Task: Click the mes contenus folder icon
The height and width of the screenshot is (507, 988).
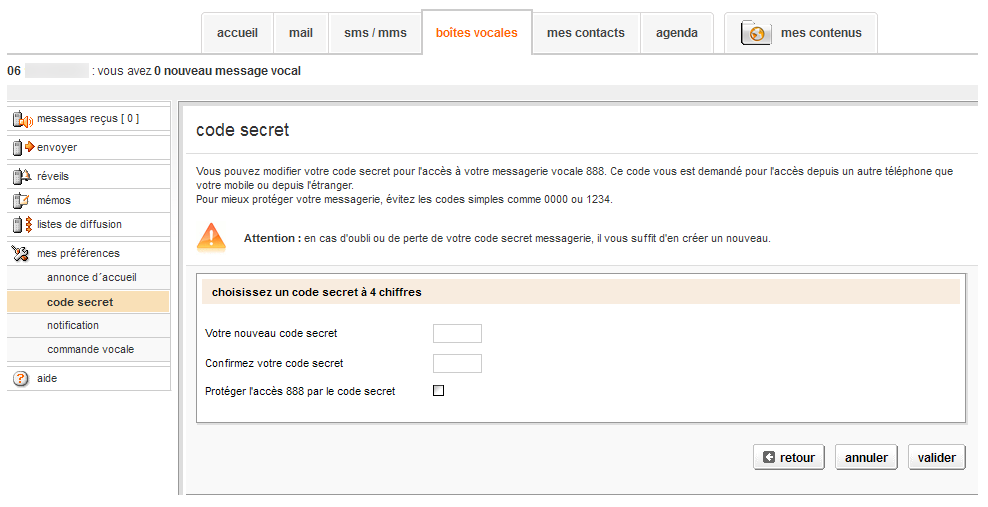Action: tap(756, 33)
